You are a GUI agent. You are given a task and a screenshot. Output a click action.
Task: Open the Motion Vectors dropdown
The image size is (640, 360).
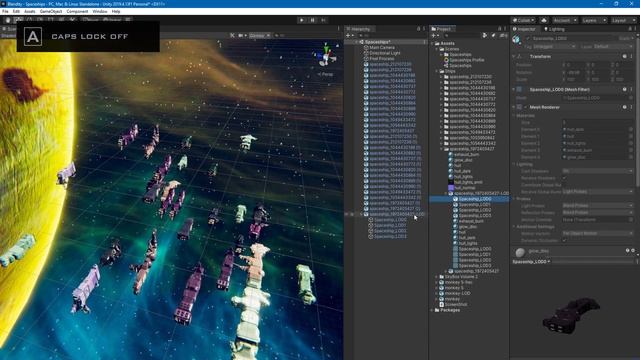click(x=598, y=233)
